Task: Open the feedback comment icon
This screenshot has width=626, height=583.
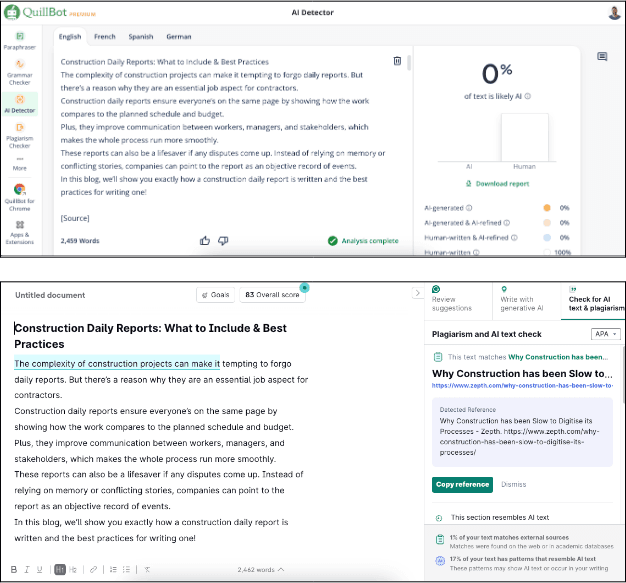Action: [x=602, y=56]
